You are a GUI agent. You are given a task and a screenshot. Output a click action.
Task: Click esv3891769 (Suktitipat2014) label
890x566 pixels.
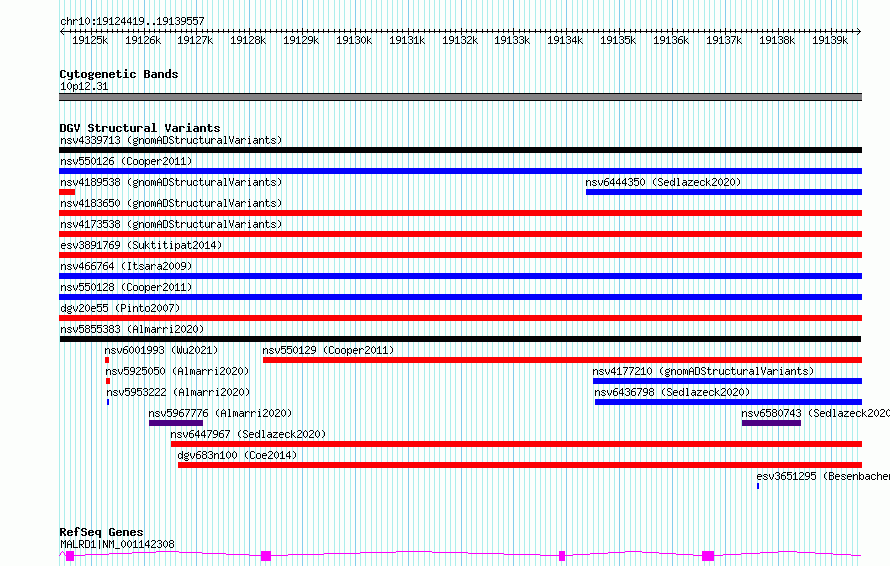pos(141,245)
